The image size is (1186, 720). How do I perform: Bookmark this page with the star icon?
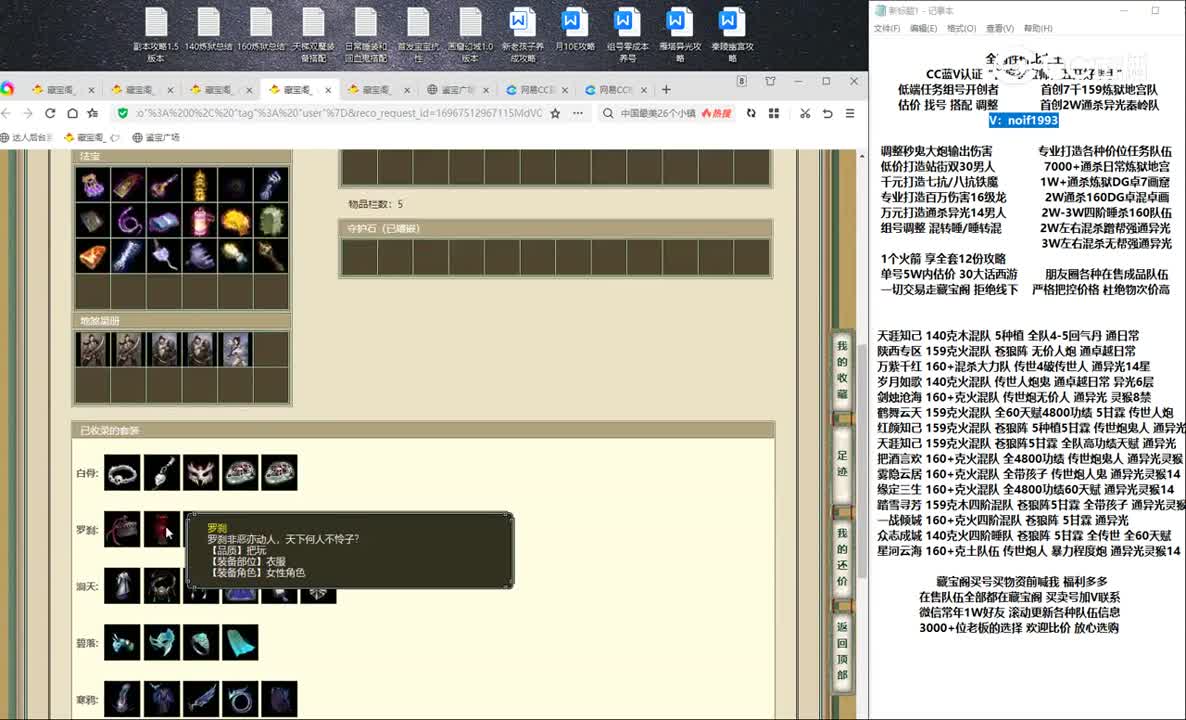coord(555,113)
